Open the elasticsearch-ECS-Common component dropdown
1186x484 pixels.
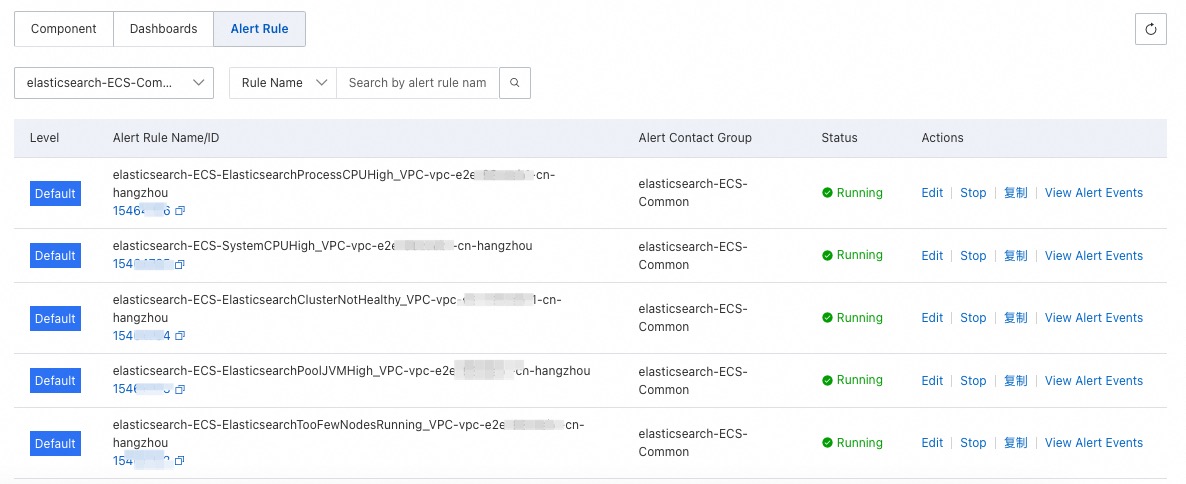coord(114,83)
